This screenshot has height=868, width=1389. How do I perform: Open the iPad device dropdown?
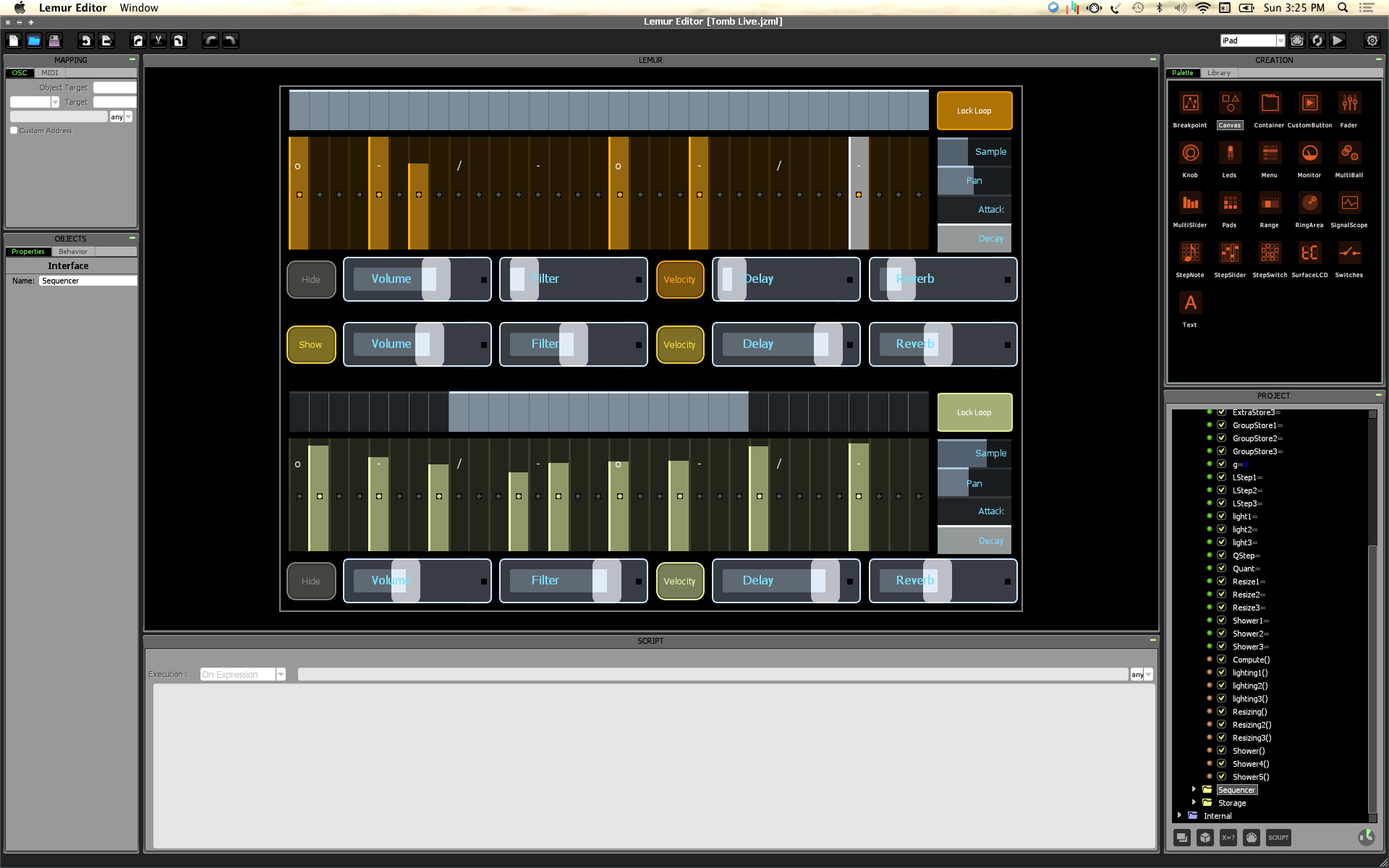coord(1280,41)
